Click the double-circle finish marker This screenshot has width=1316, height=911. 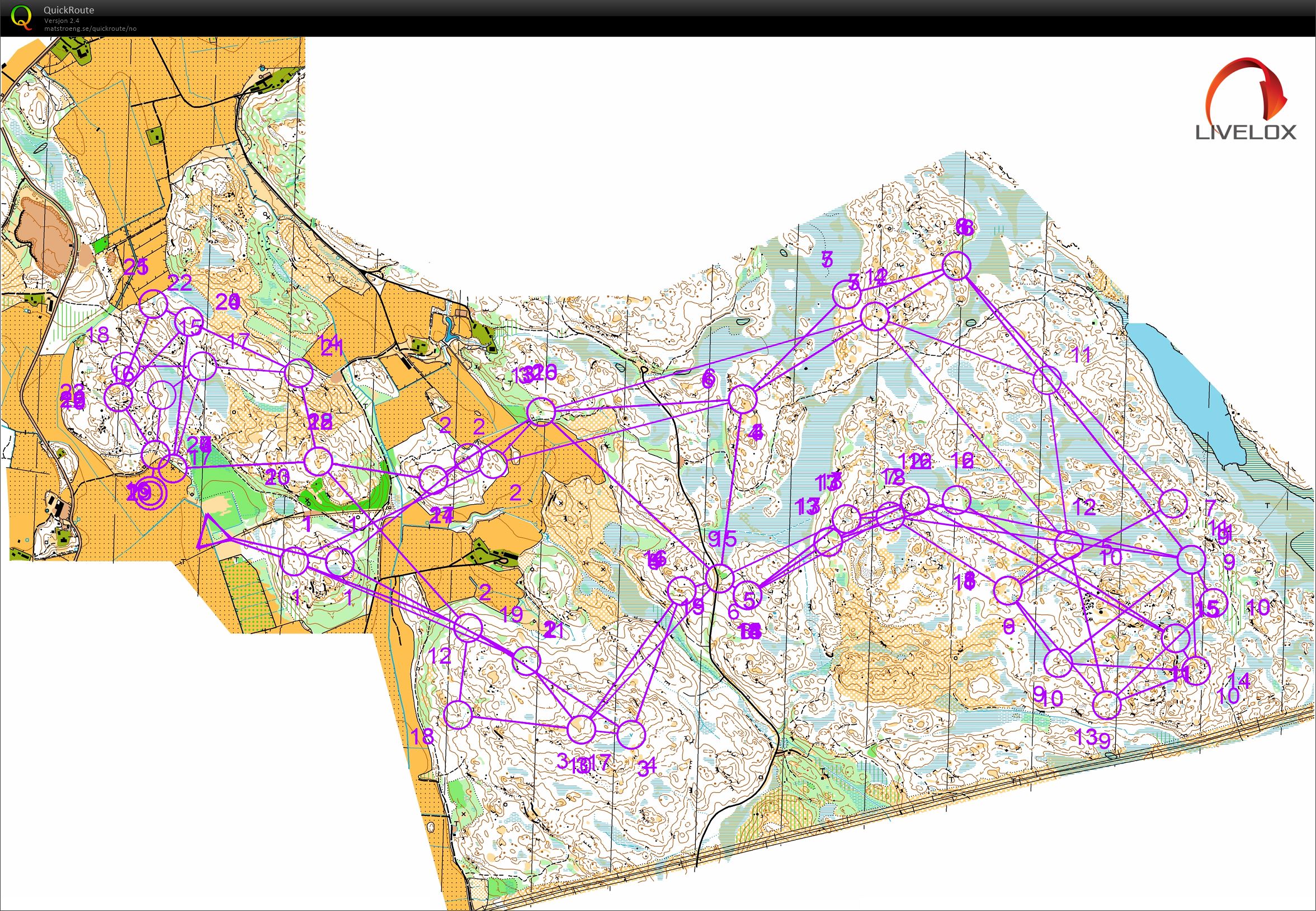pyautogui.click(x=151, y=494)
